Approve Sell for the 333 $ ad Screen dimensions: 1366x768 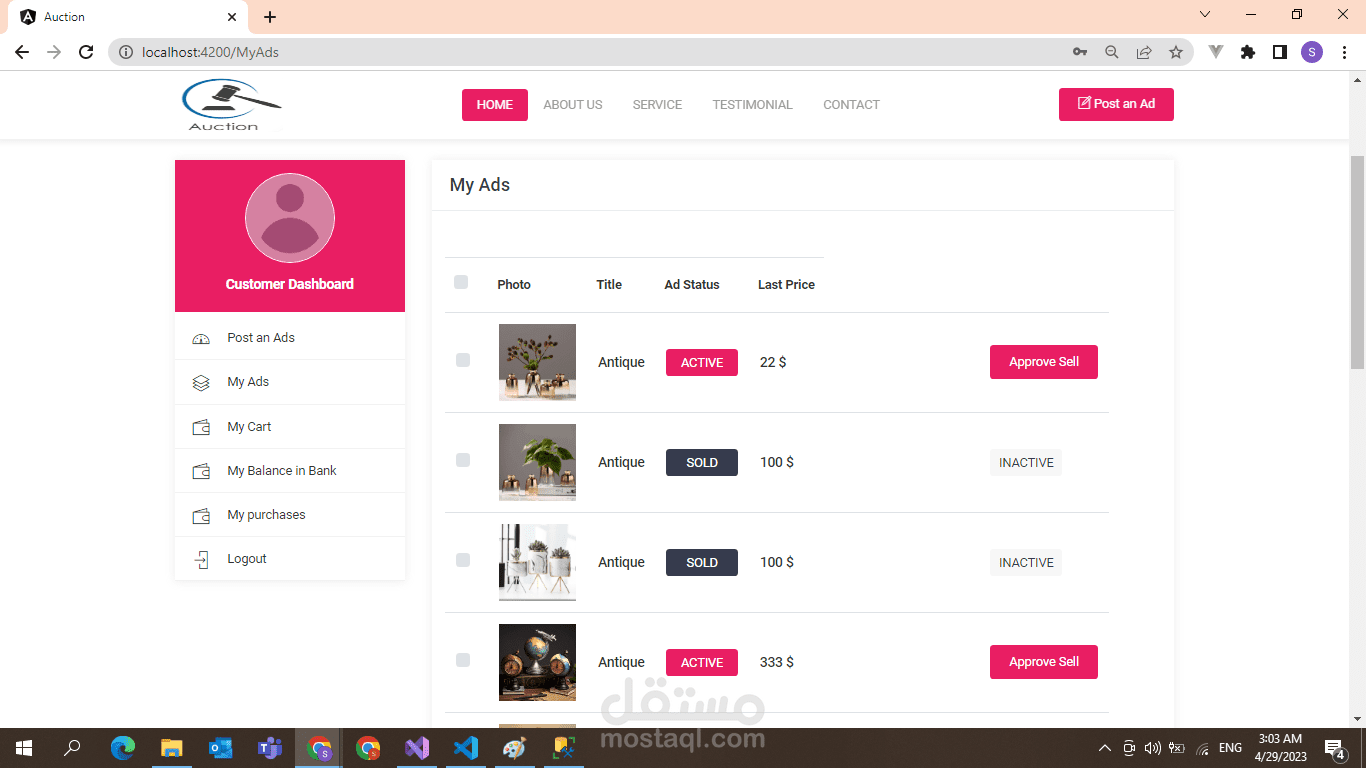[x=1044, y=662]
